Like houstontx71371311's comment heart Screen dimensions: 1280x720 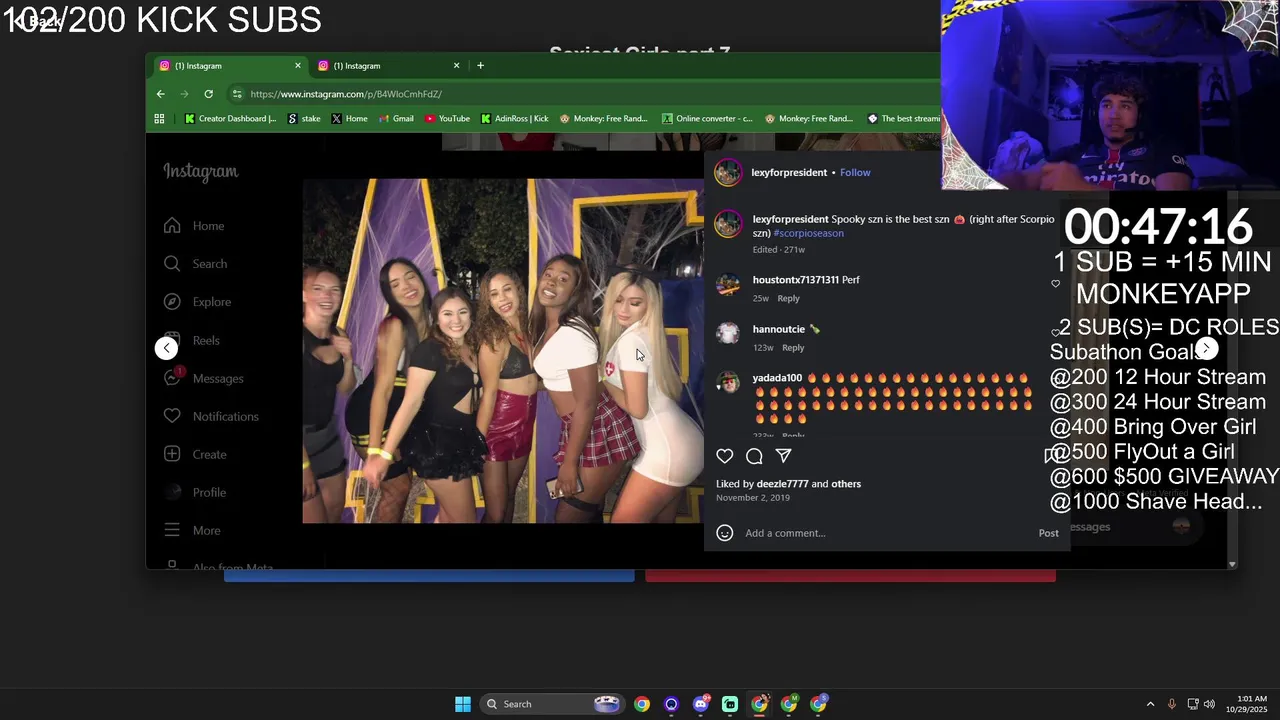[1055, 284]
